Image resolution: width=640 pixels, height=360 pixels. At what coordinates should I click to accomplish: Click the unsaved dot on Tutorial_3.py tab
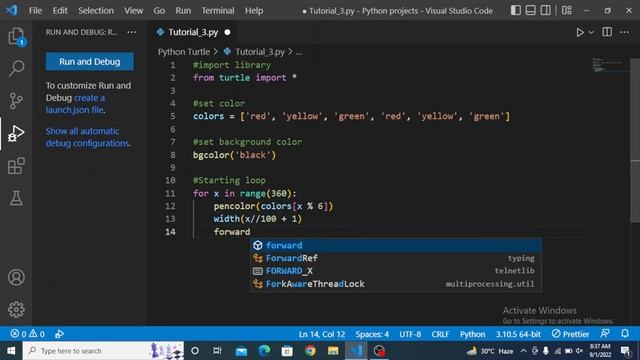(x=227, y=32)
